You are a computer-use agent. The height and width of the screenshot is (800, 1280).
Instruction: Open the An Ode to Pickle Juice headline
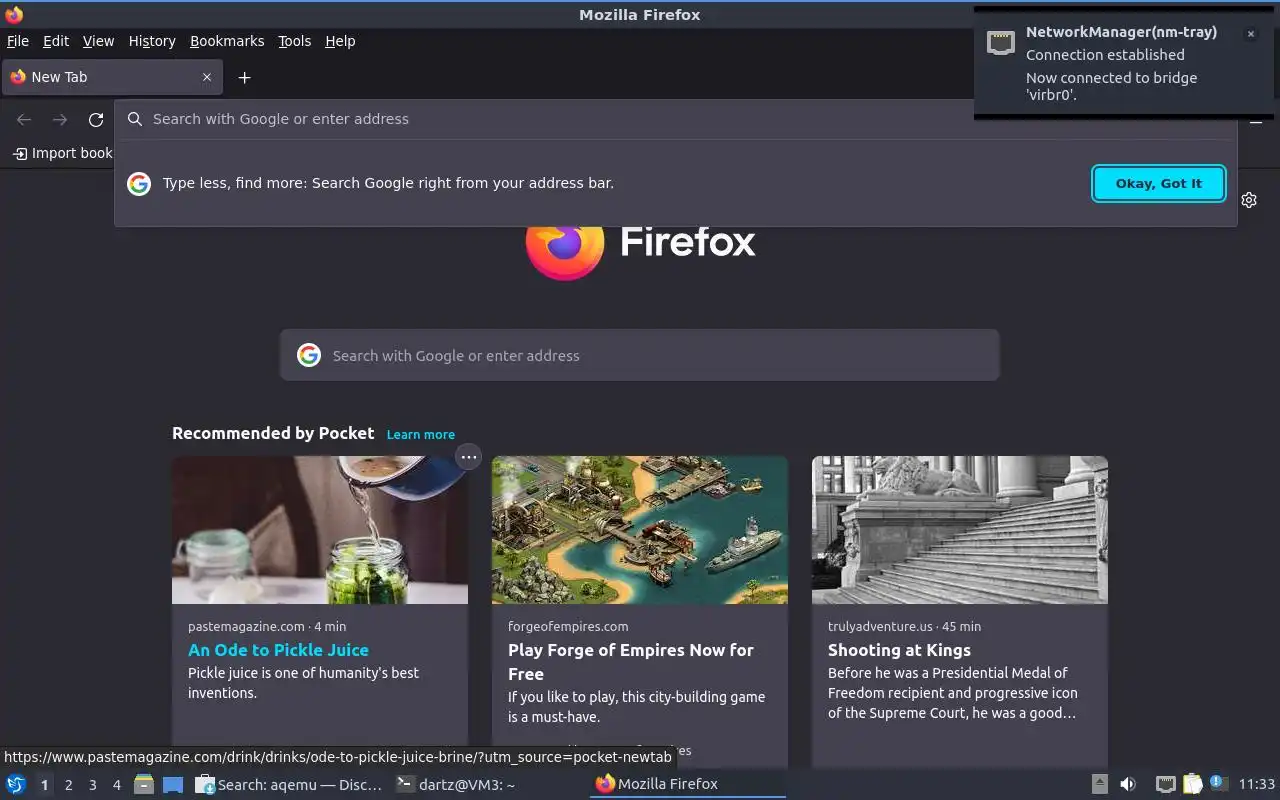click(x=278, y=650)
